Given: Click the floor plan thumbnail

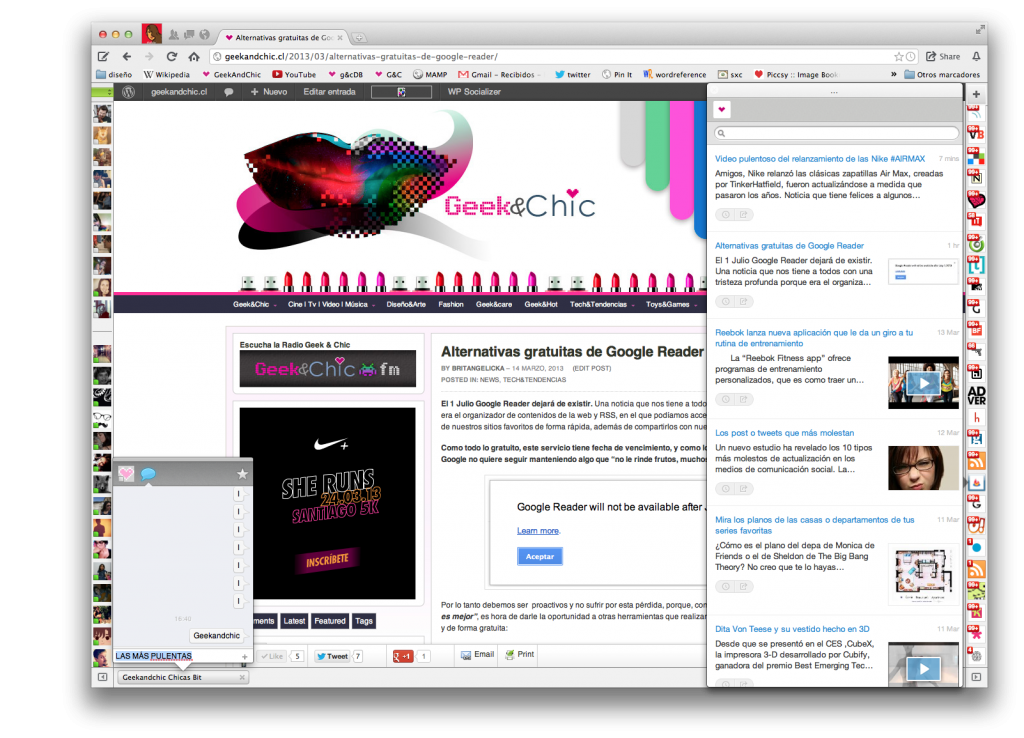Looking at the screenshot, I should point(923,574).
